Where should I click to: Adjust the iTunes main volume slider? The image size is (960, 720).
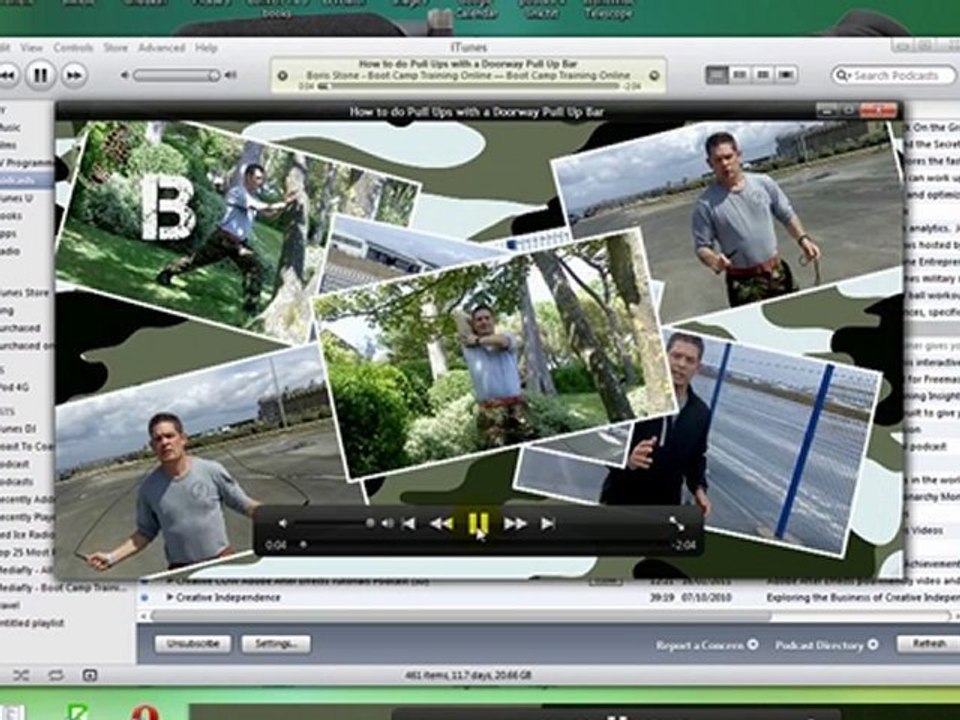[176, 75]
